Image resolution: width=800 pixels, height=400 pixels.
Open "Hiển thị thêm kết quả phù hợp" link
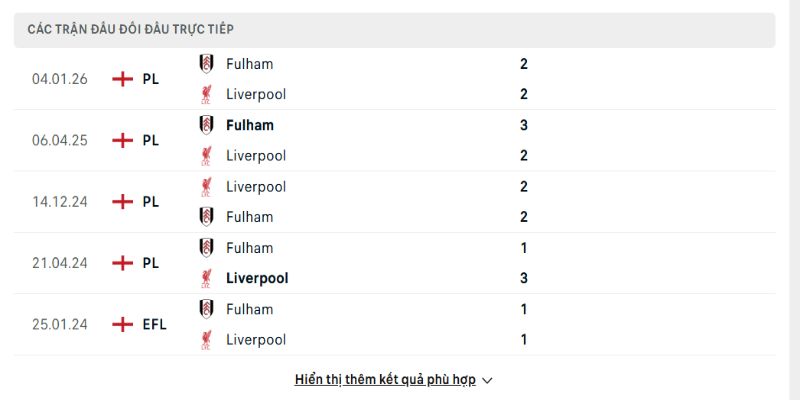click(386, 380)
